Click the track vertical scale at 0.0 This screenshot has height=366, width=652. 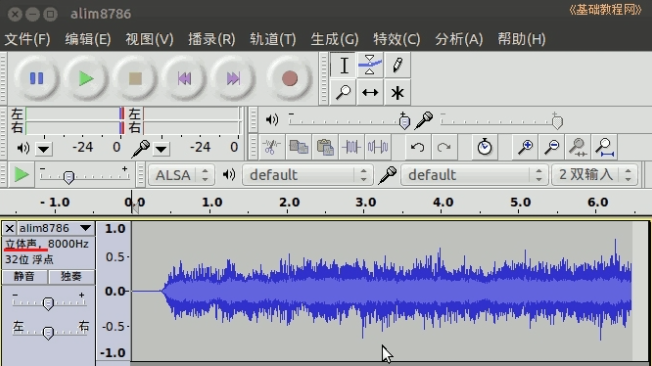(x=115, y=291)
